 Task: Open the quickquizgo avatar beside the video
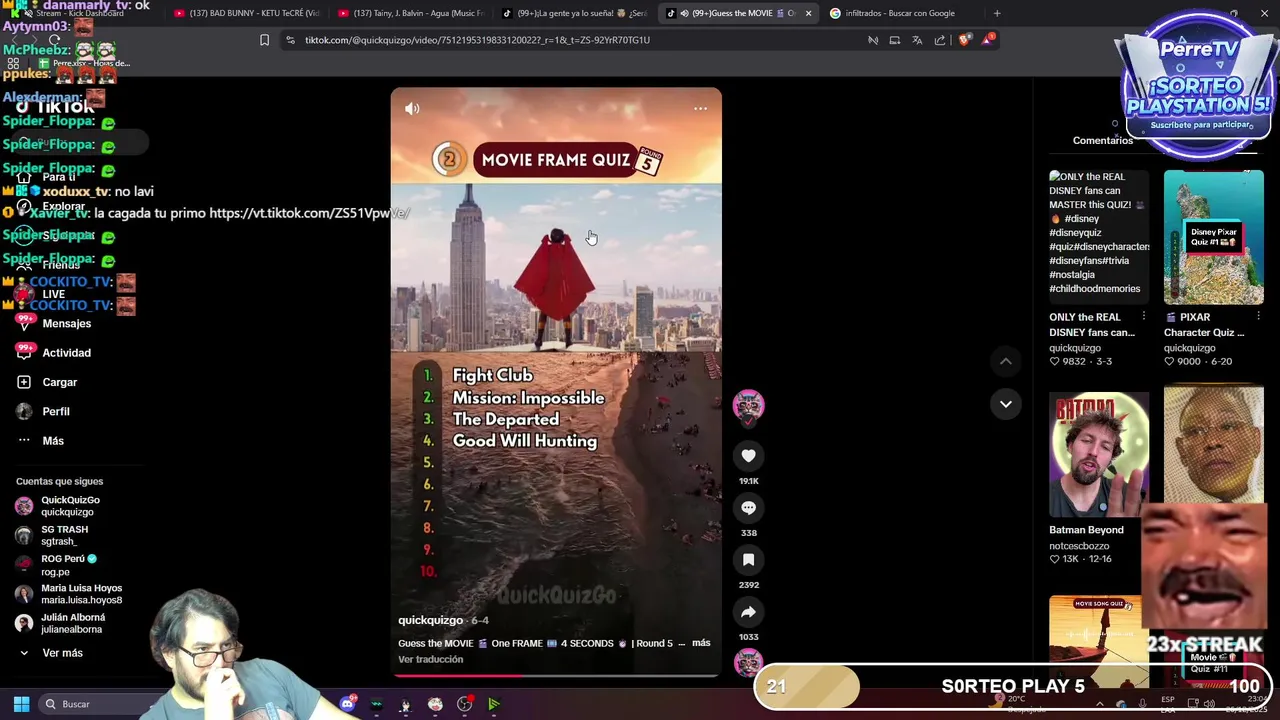(748, 405)
